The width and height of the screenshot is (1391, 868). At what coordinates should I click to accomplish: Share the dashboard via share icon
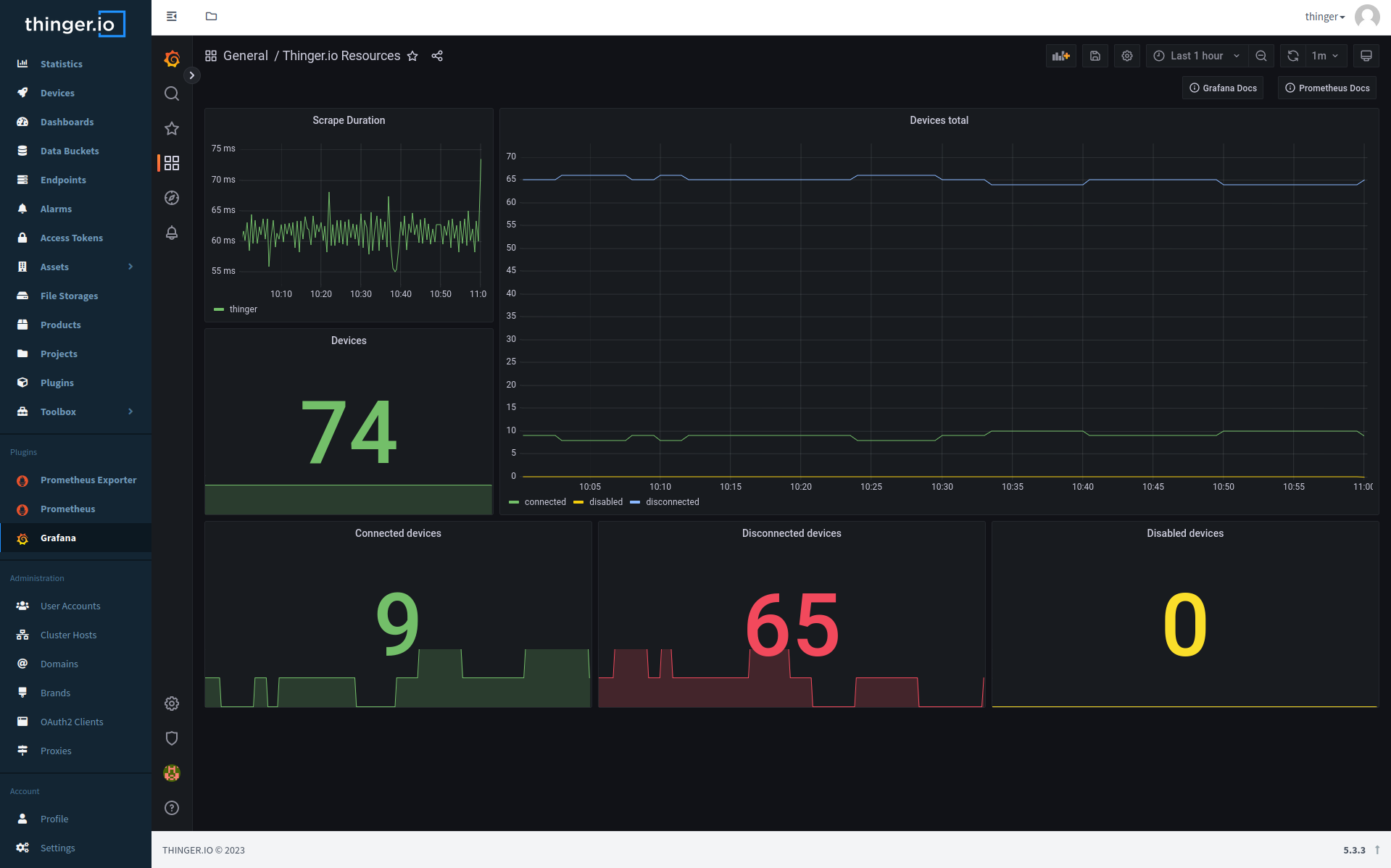click(x=437, y=56)
